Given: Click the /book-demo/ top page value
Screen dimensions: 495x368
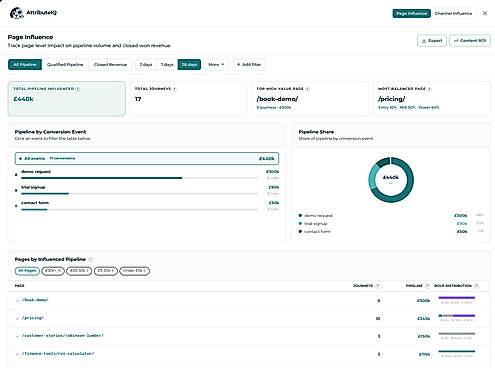Looking at the screenshot, I should pyautogui.click(x=277, y=99).
